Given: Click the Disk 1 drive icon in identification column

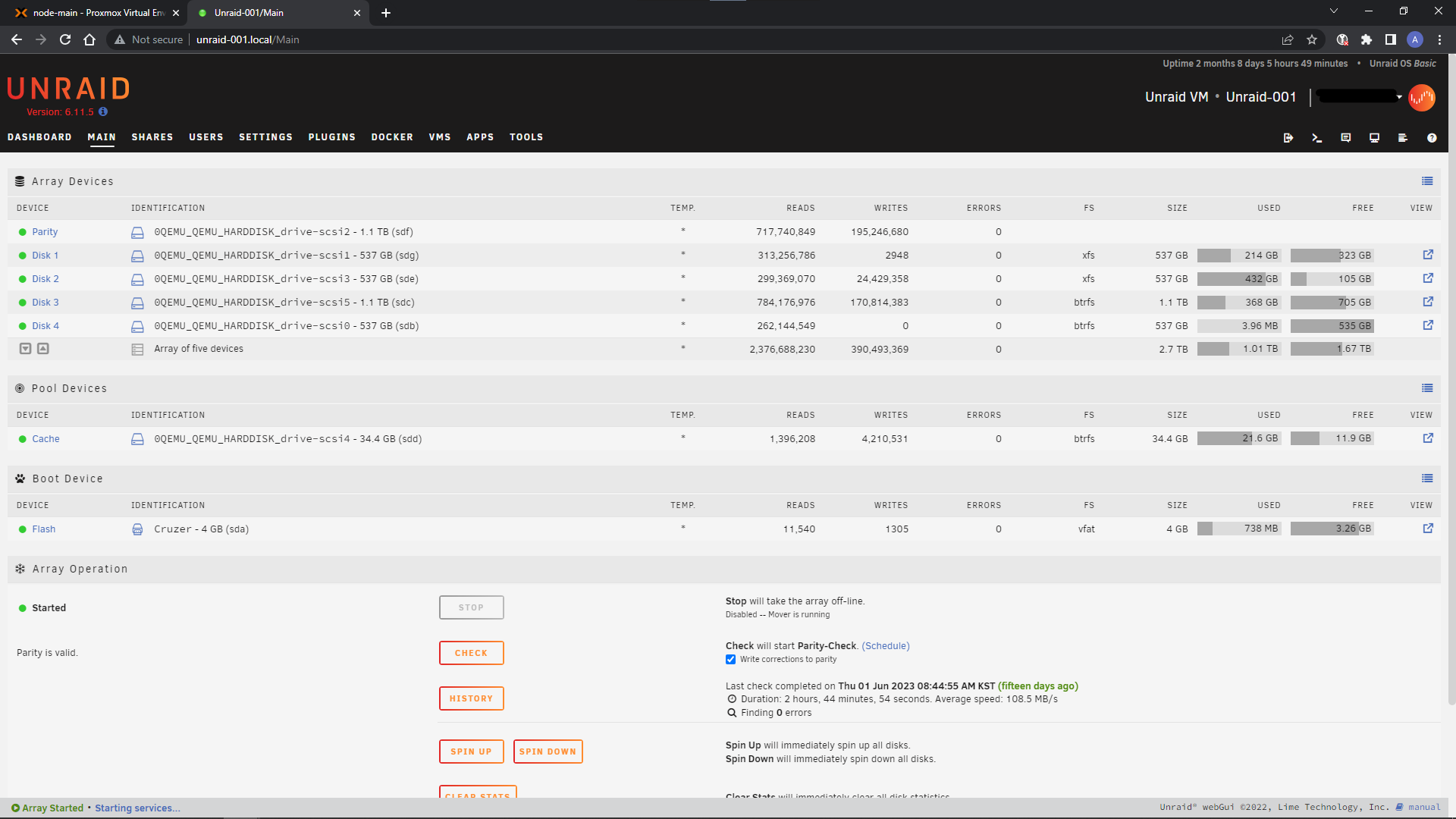Looking at the screenshot, I should pyautogui.click(x=137, y=256).
